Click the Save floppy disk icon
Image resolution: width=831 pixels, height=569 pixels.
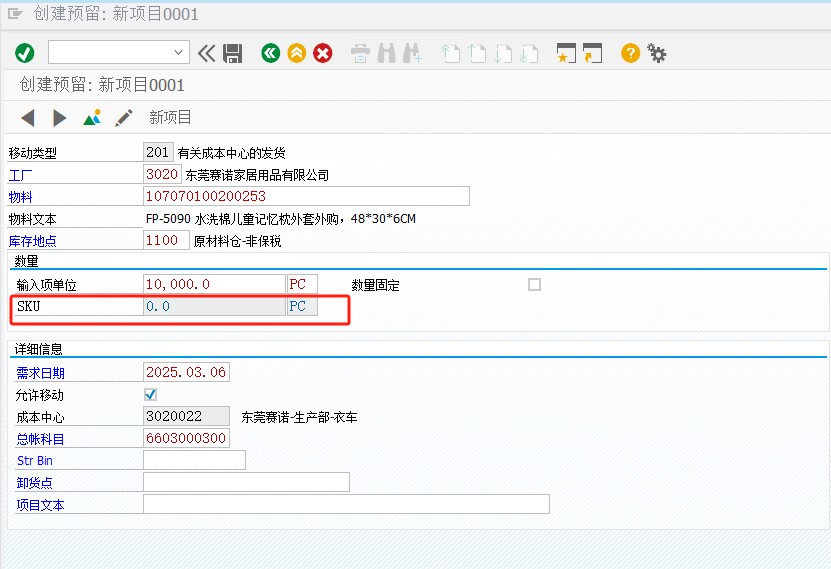(x=233, y=53)
